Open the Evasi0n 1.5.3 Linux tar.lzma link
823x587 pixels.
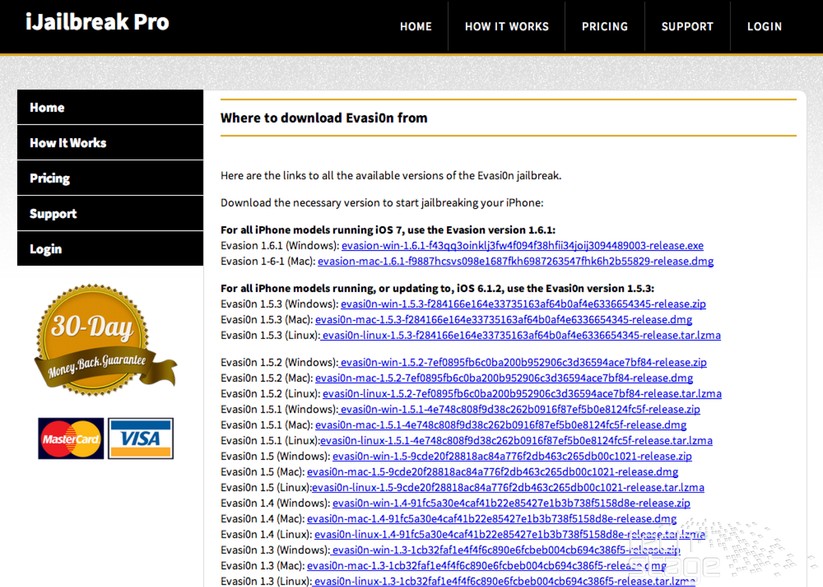click(521, 335)
